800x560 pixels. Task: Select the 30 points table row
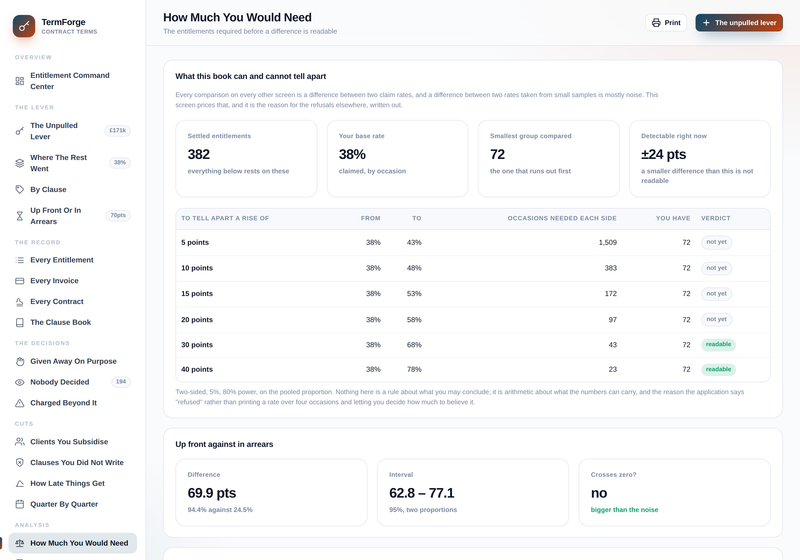472,345
